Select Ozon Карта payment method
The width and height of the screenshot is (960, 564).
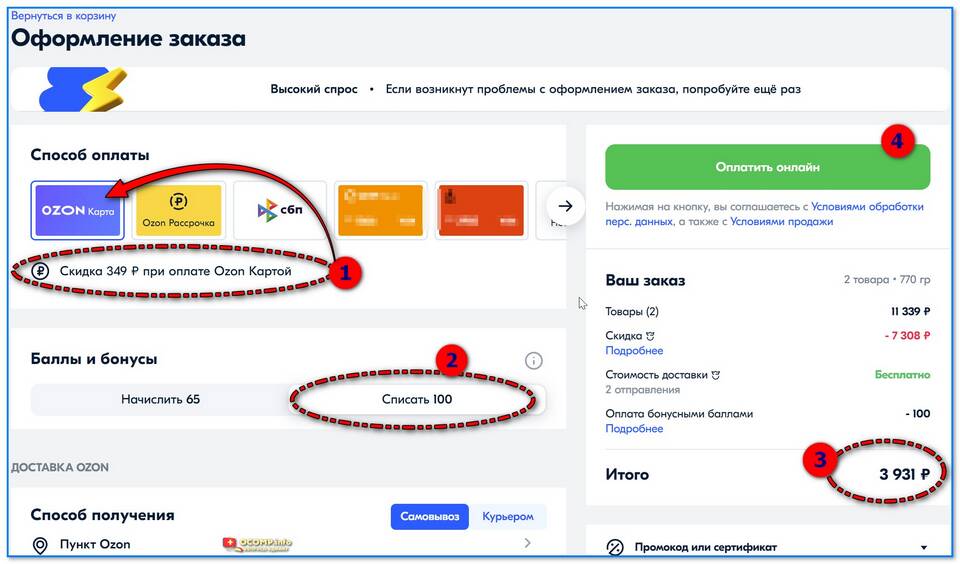pyautogui.click(x=77, y=211)
